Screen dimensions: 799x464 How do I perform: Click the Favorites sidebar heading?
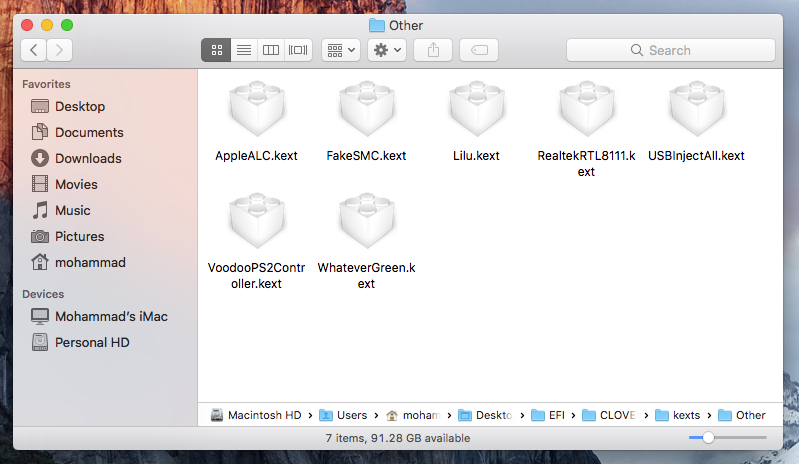tap(46, 84)
